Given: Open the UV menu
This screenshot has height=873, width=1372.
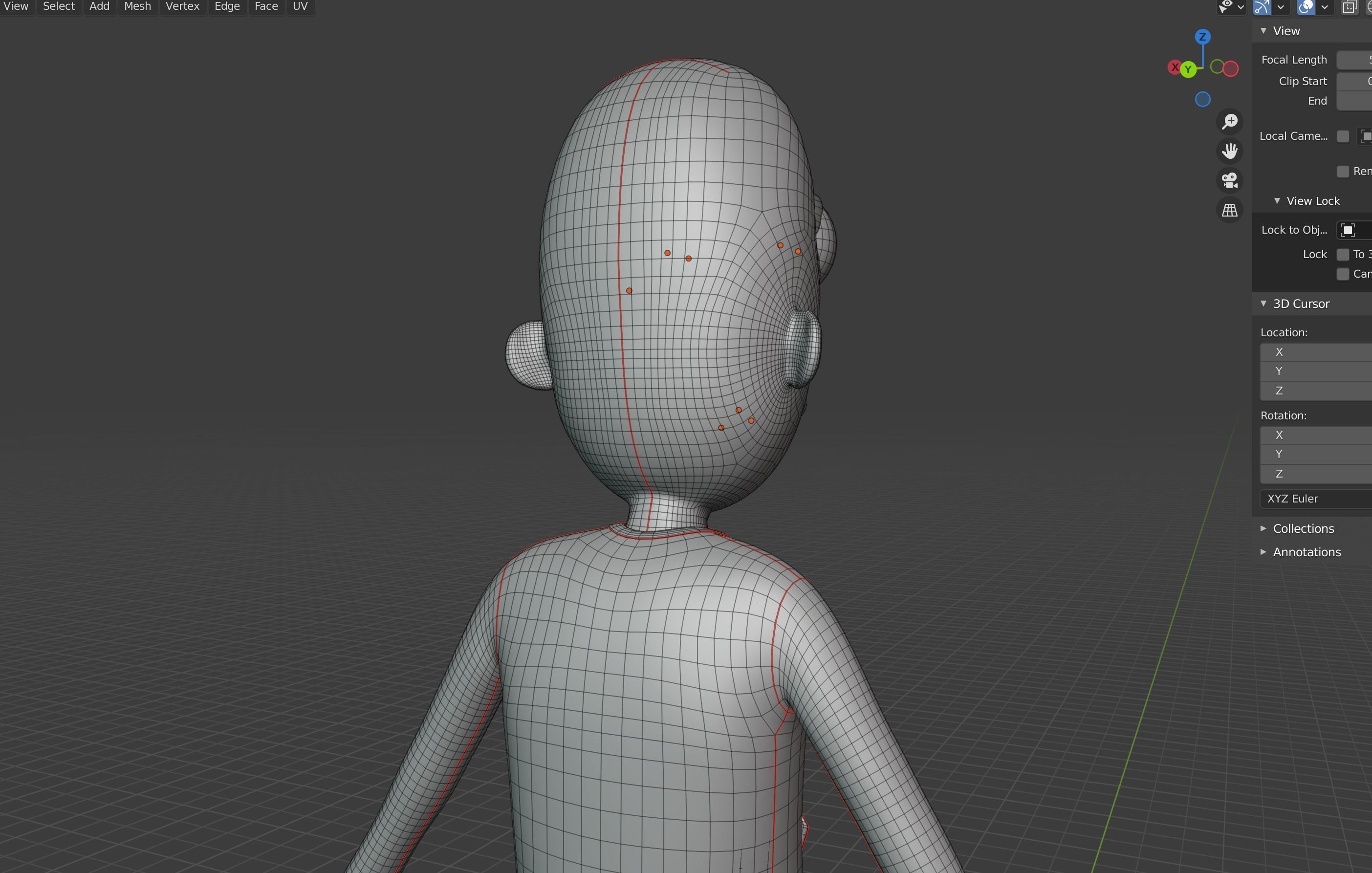Looking at the screenshot, I should (x=300, y=6).
